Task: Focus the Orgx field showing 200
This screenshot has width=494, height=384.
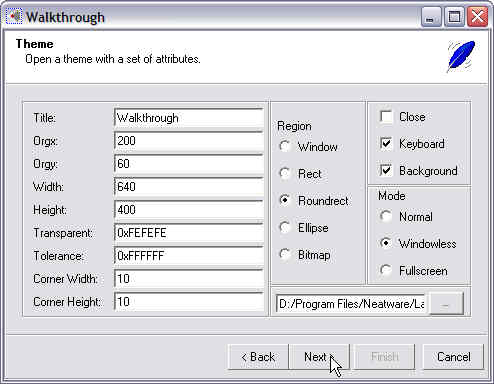Action: (189, 141)
